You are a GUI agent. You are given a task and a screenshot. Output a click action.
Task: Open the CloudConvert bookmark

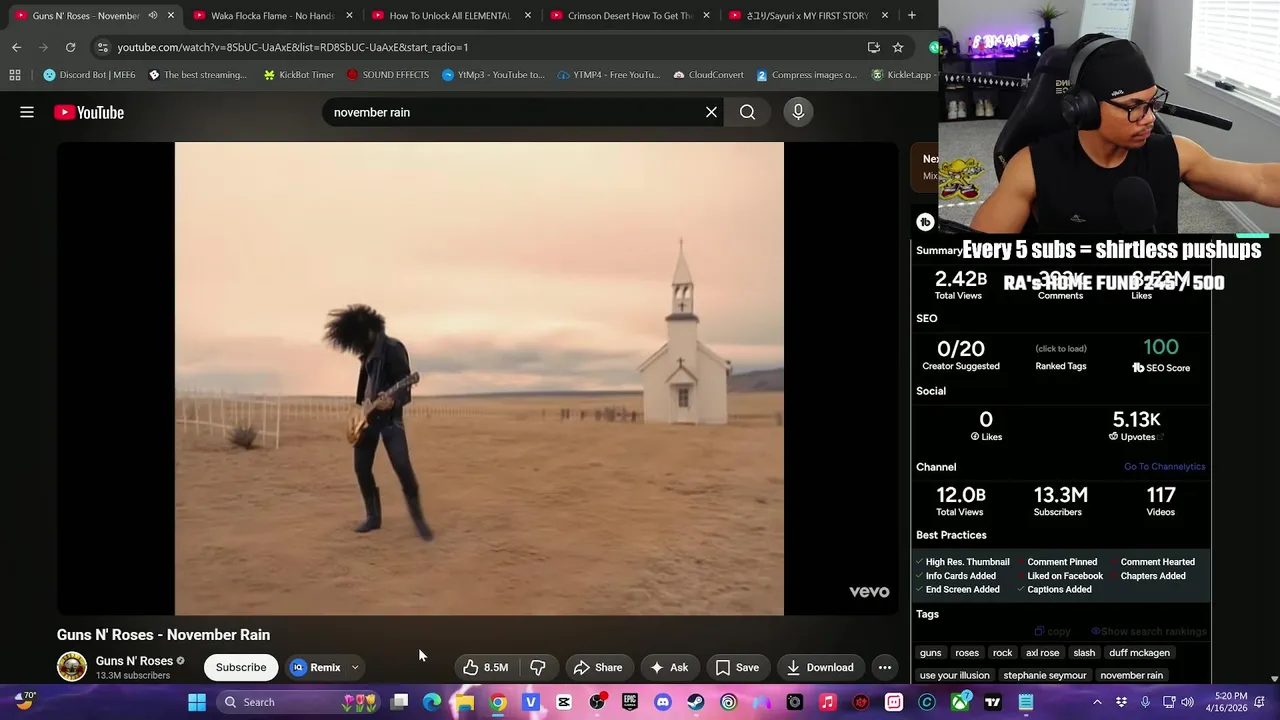coord(708,75)
